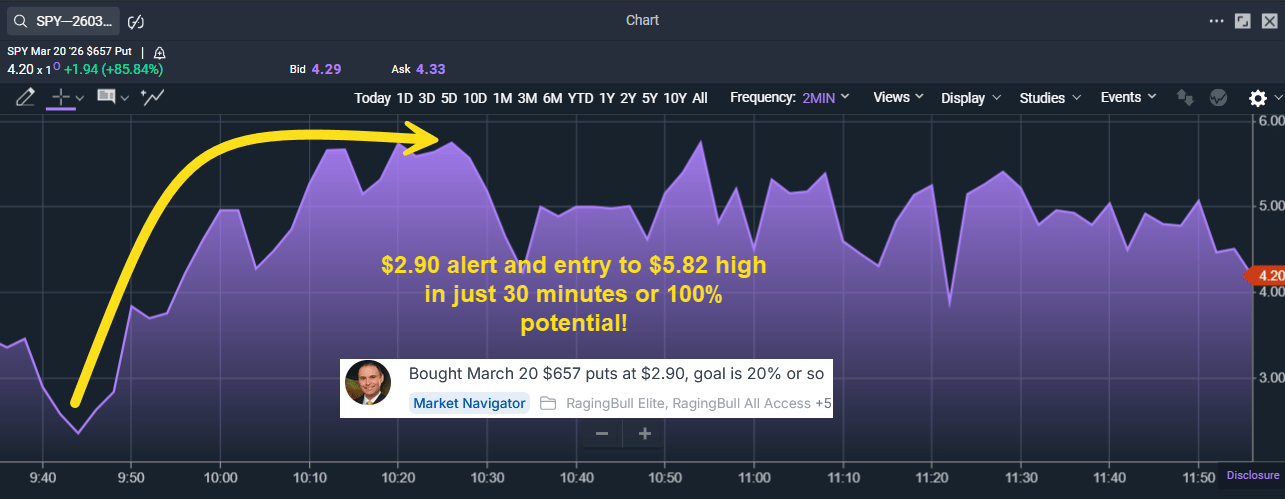Open the Views menu
Screen dimensions: 1285x499
pos(899,97)
